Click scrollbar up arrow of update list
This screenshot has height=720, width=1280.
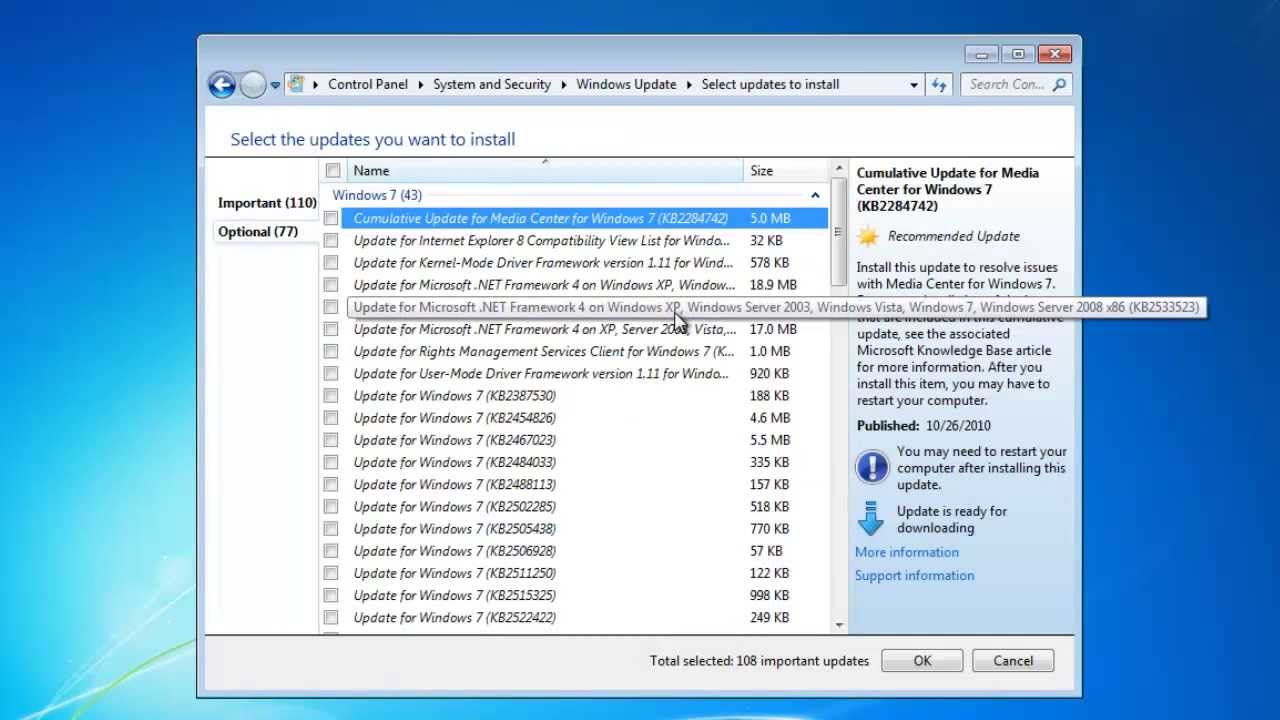[838, 169]
